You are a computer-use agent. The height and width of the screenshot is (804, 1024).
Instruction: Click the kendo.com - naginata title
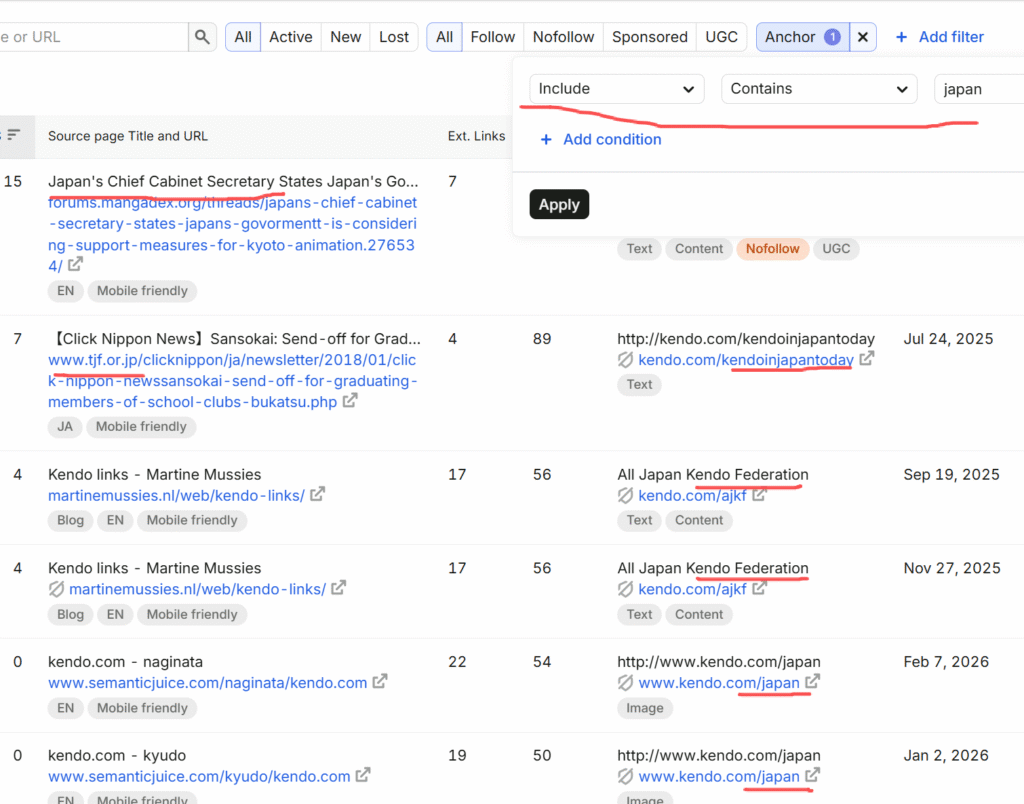[125, 662]
